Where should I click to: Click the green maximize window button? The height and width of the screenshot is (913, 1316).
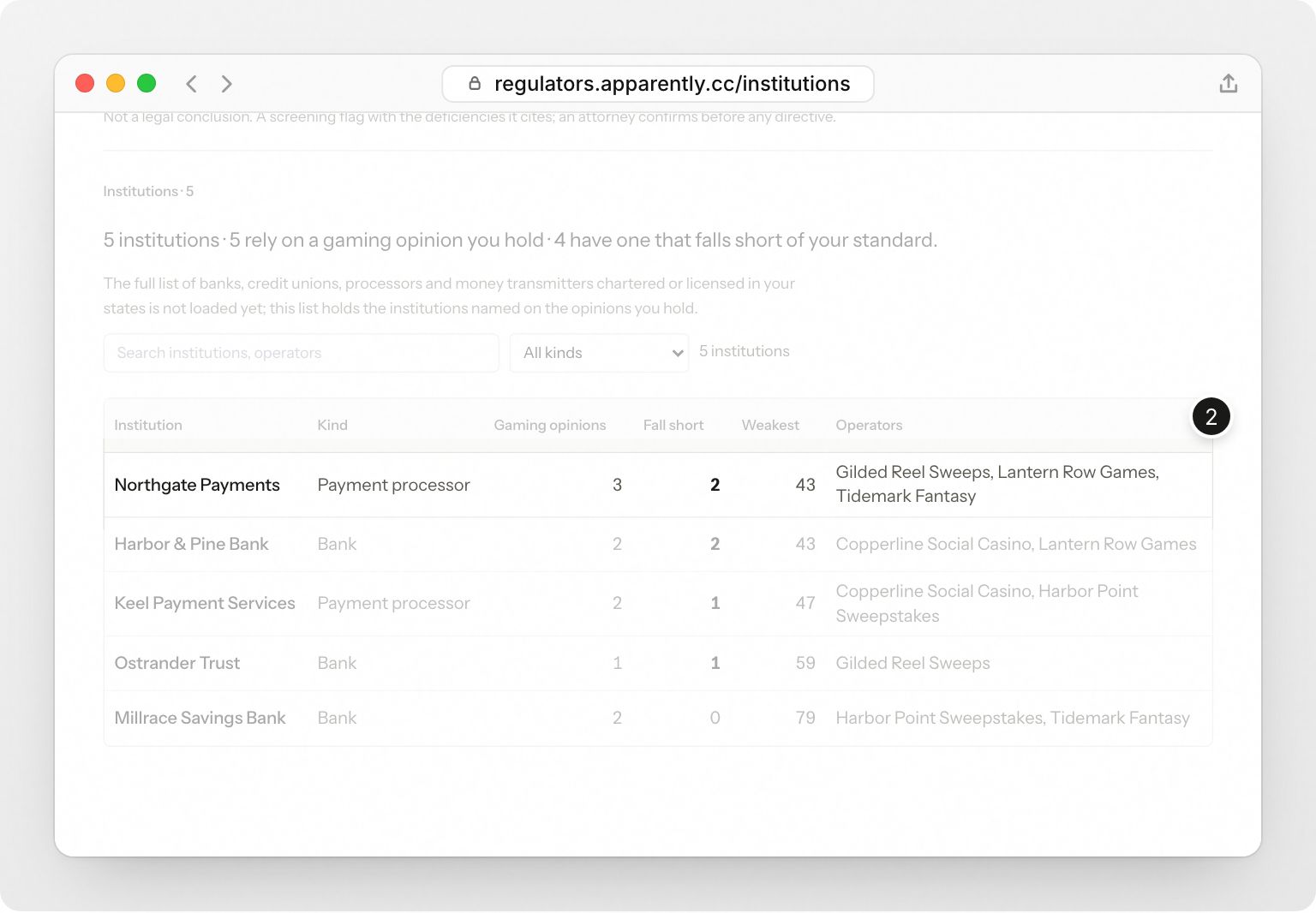(147, 83)
